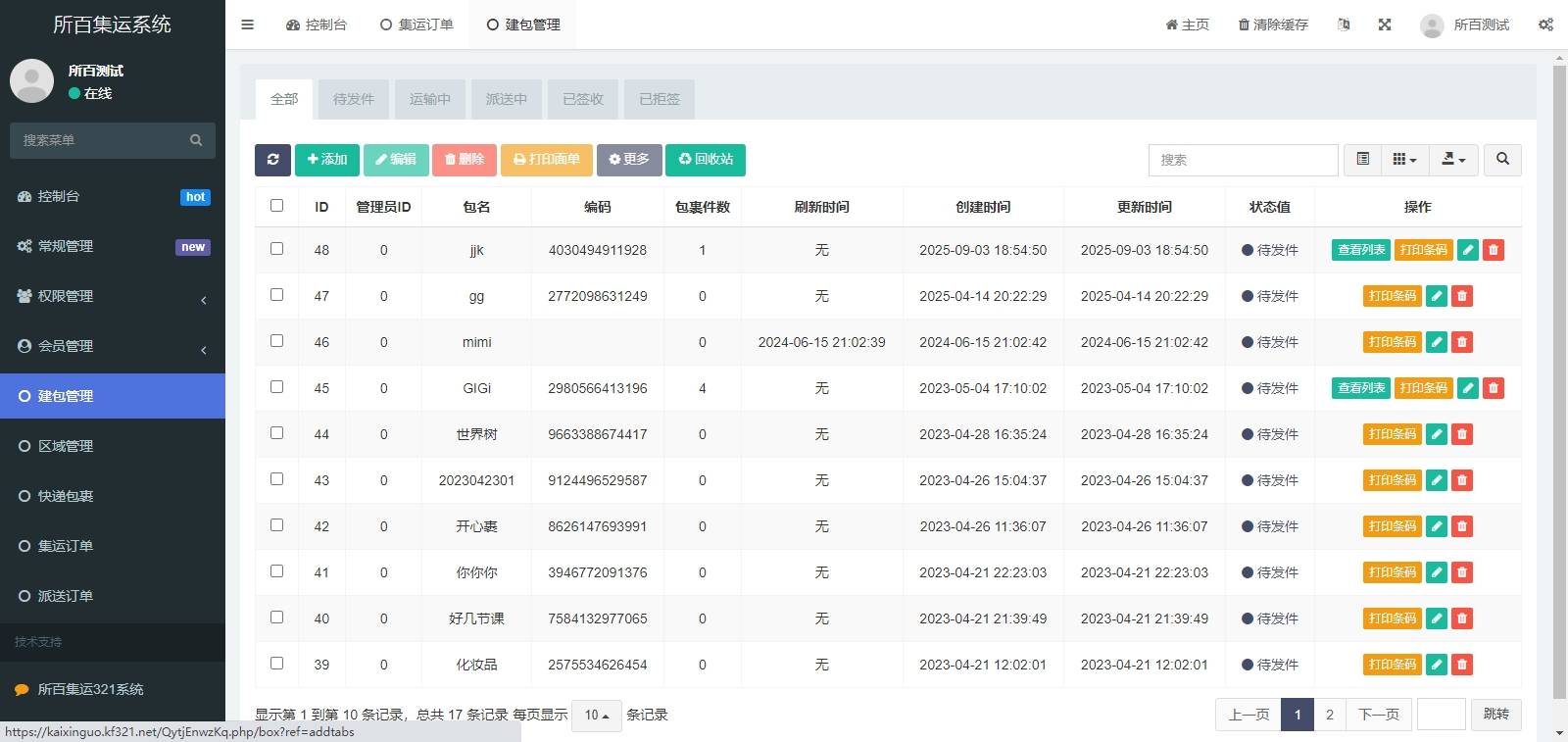1568x742 pixels.
Task: Open the page size 10 dropdown
Action: pyautogui.click(x=597, y=716)
